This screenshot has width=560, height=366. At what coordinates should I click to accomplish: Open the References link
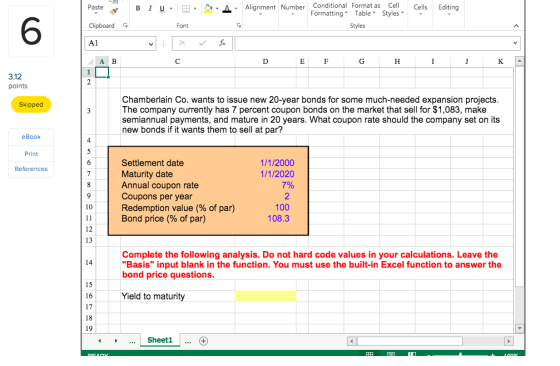tap(31, 169)
